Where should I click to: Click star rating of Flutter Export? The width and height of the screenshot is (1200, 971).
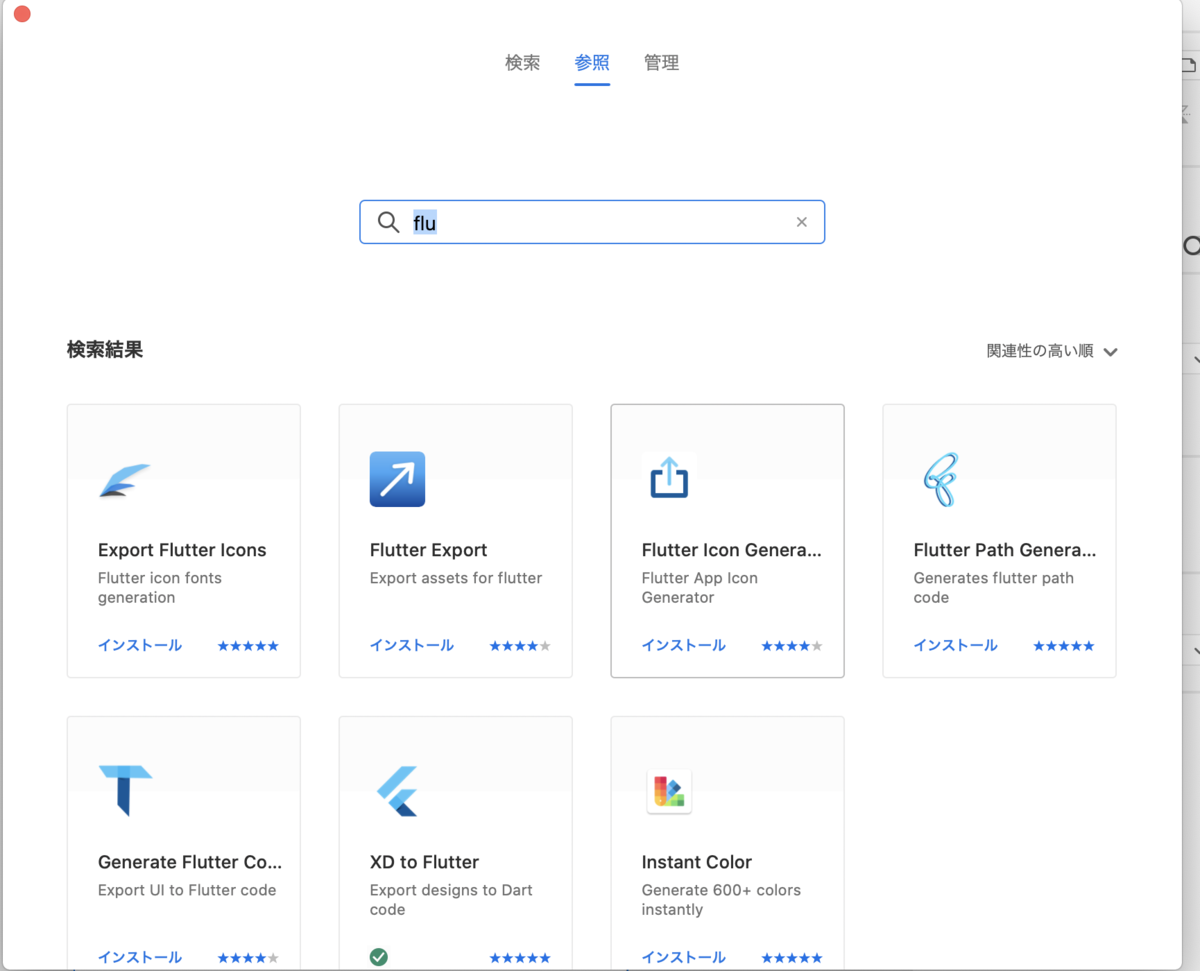520,646
